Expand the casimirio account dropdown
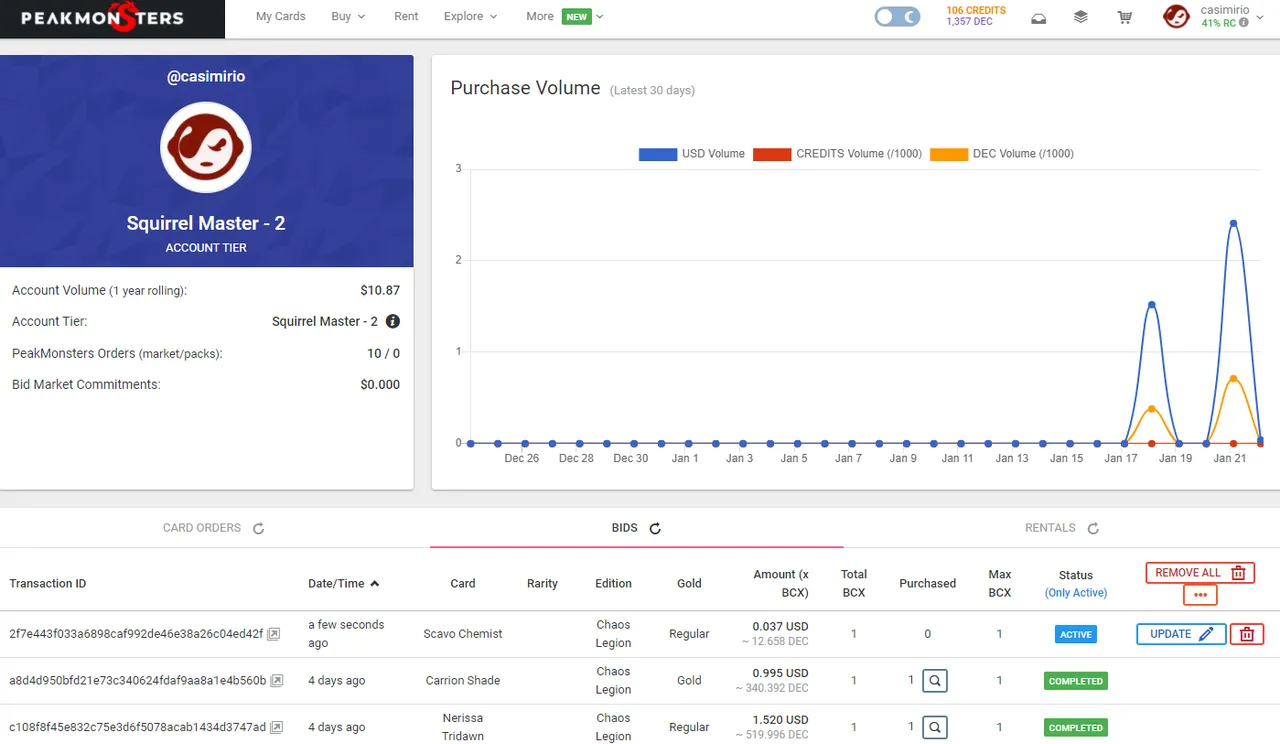 (x=1259, y=17)
